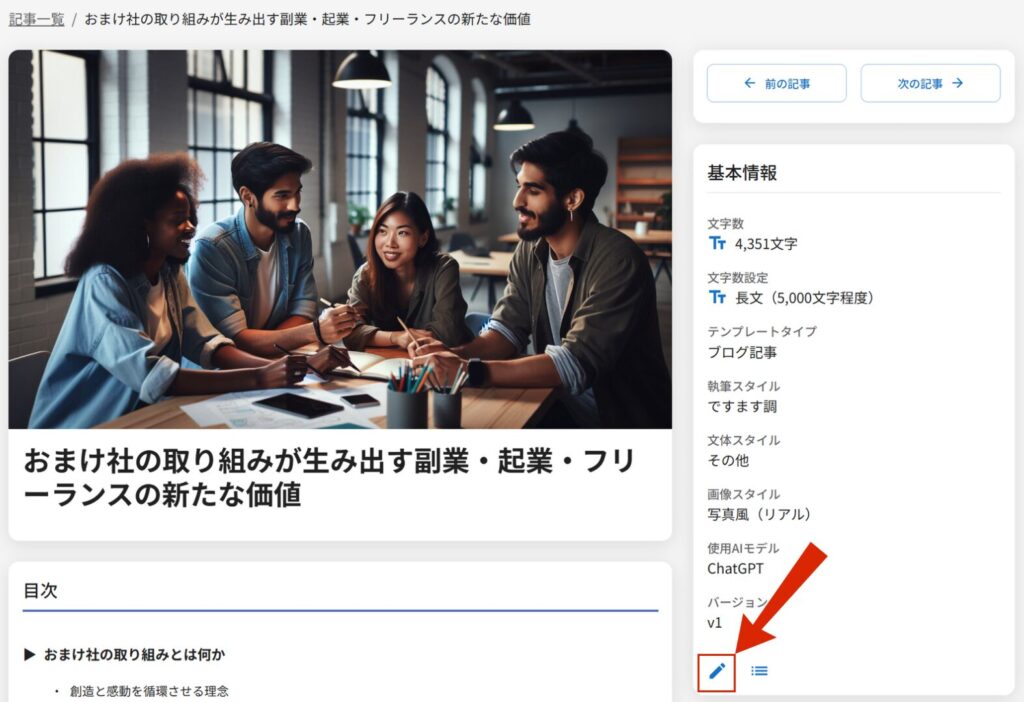Jump to 創造と感動を循環させる理念 section
Image resolution: width=1024 pixels, height=702 pixels.
(149, 691)
